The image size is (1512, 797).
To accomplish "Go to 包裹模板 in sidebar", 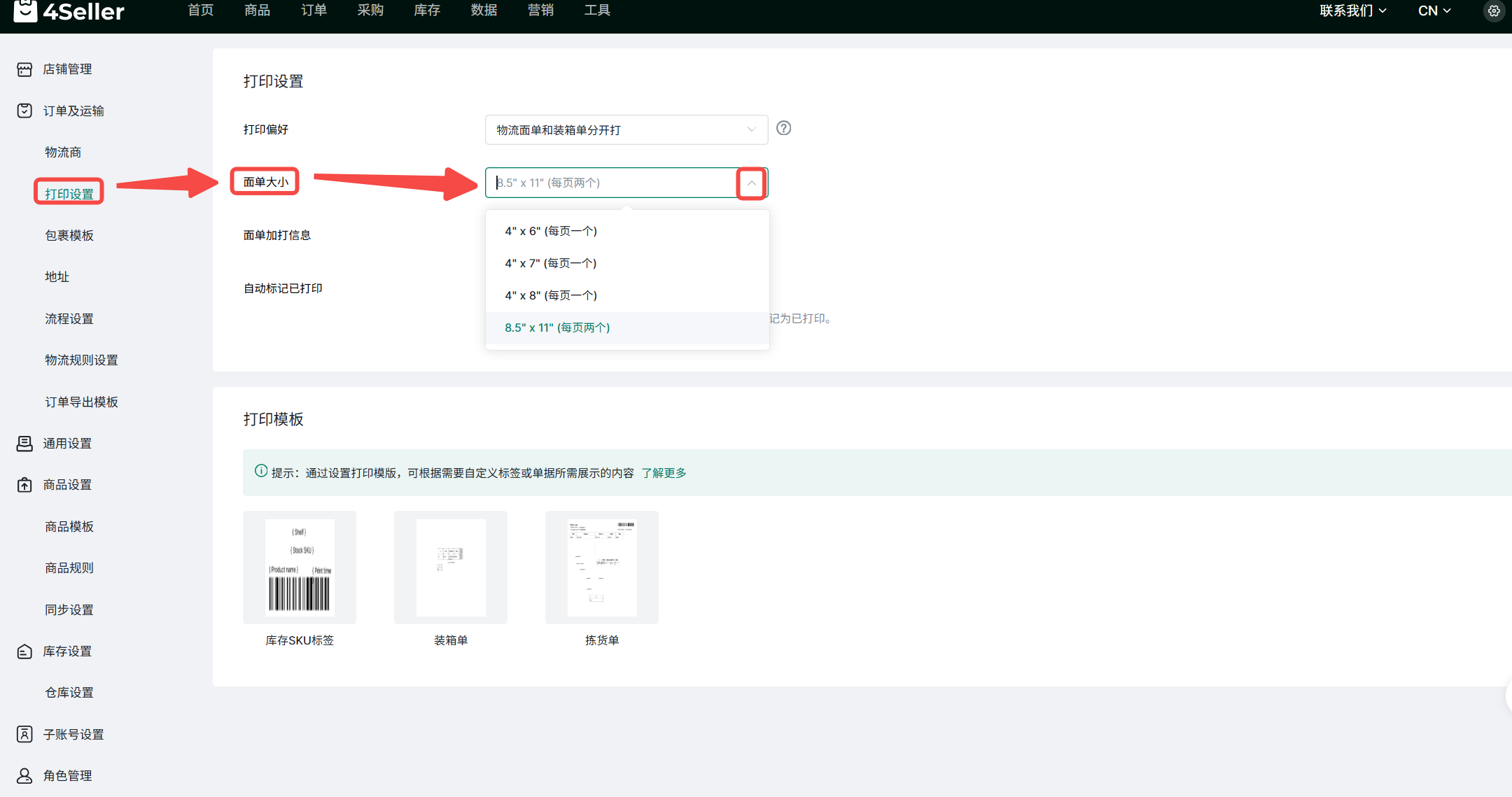I will (x=69, y=235).
